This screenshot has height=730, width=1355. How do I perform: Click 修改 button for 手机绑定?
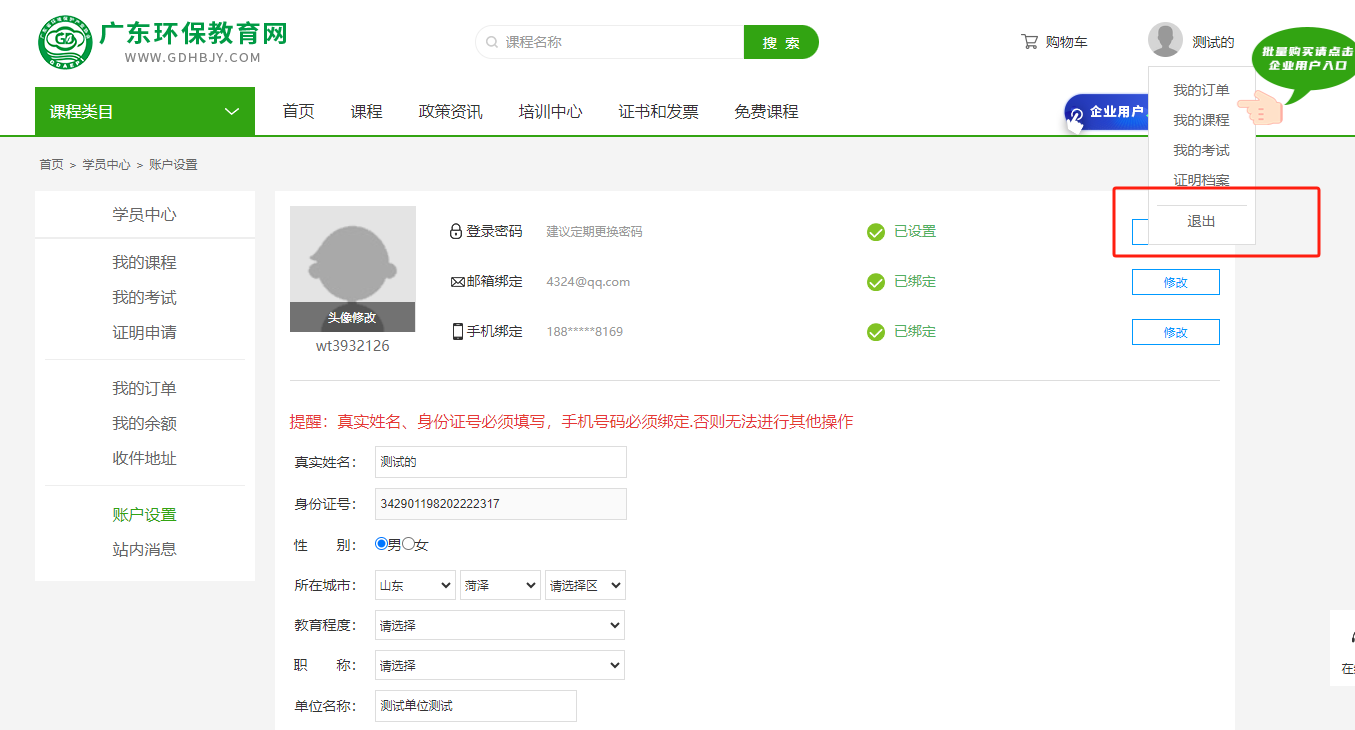click(1175, 332)
